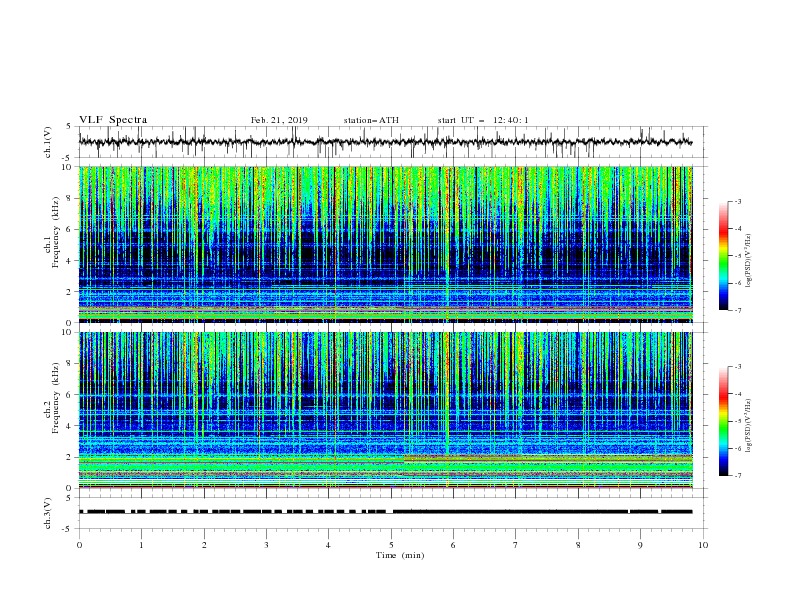Screen dimensions: 792x612
Task: Click tick label "10" on time axis
Action: pos(703,545)
